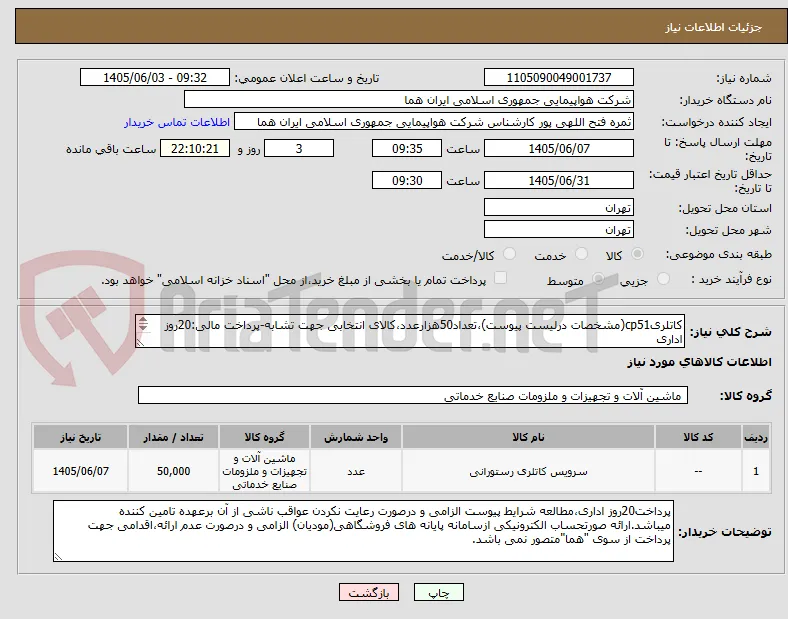The image size is (788, 619).
Task: Click the بازگشت back button
Action: pyautogui.click(x=369, y=592)
